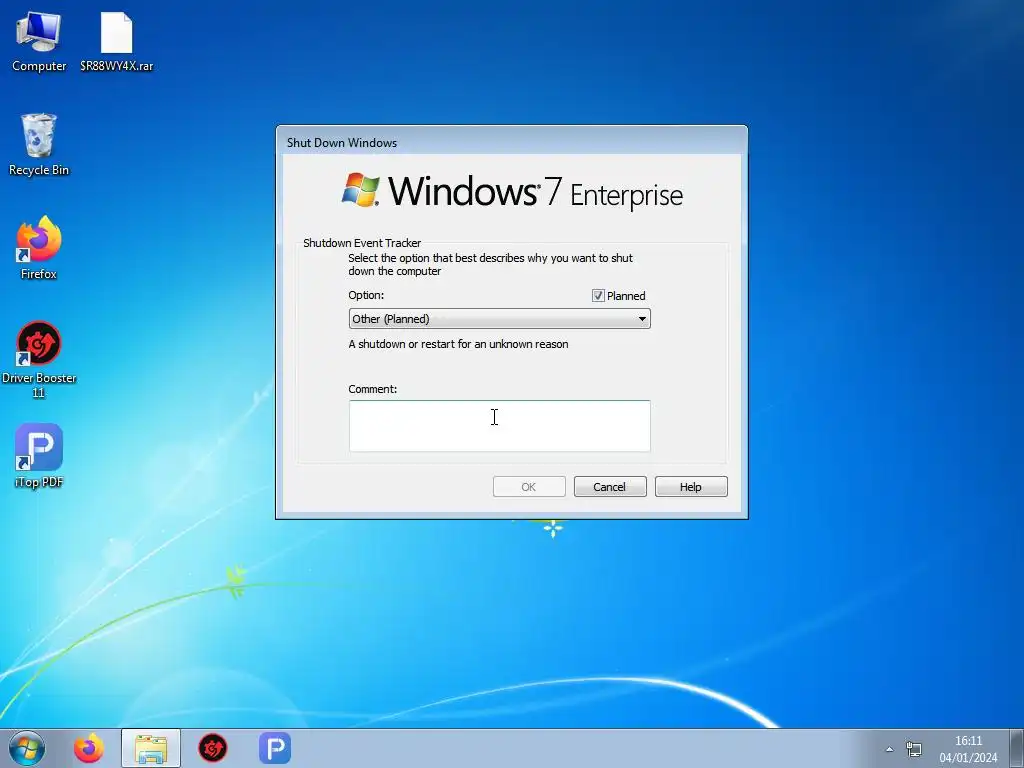Open the Recycle Bin desktop icon
Viewport: 1024px width, 768px height.
coord(39,145)
